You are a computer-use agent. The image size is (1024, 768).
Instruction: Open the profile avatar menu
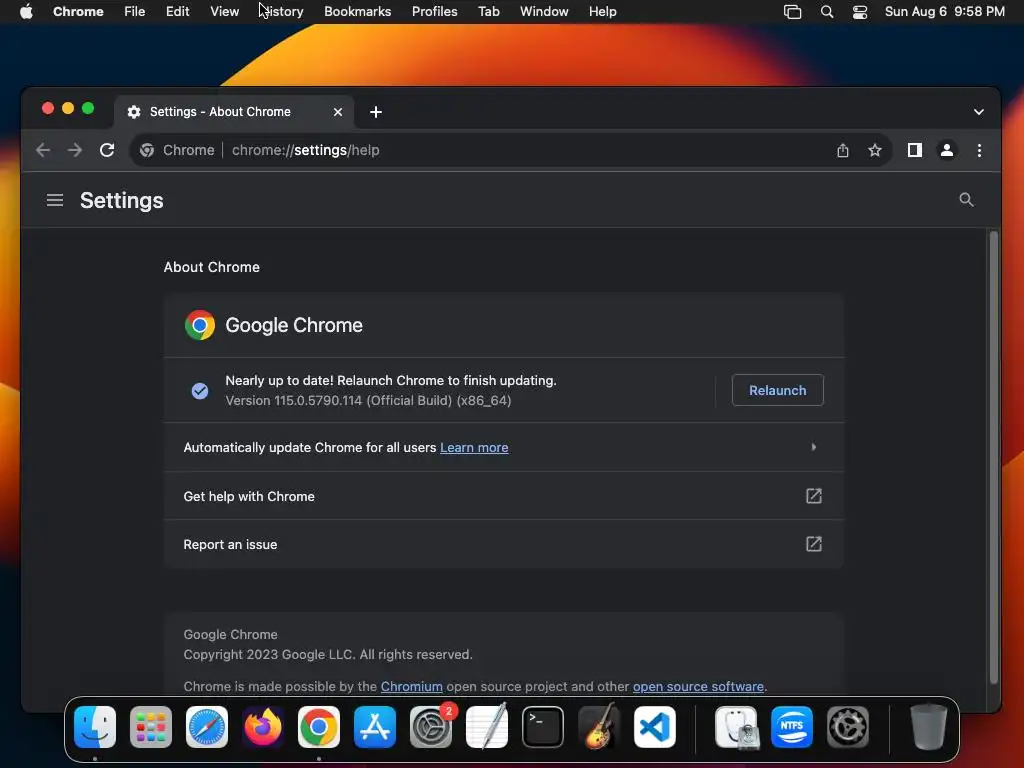pos(946,150)
